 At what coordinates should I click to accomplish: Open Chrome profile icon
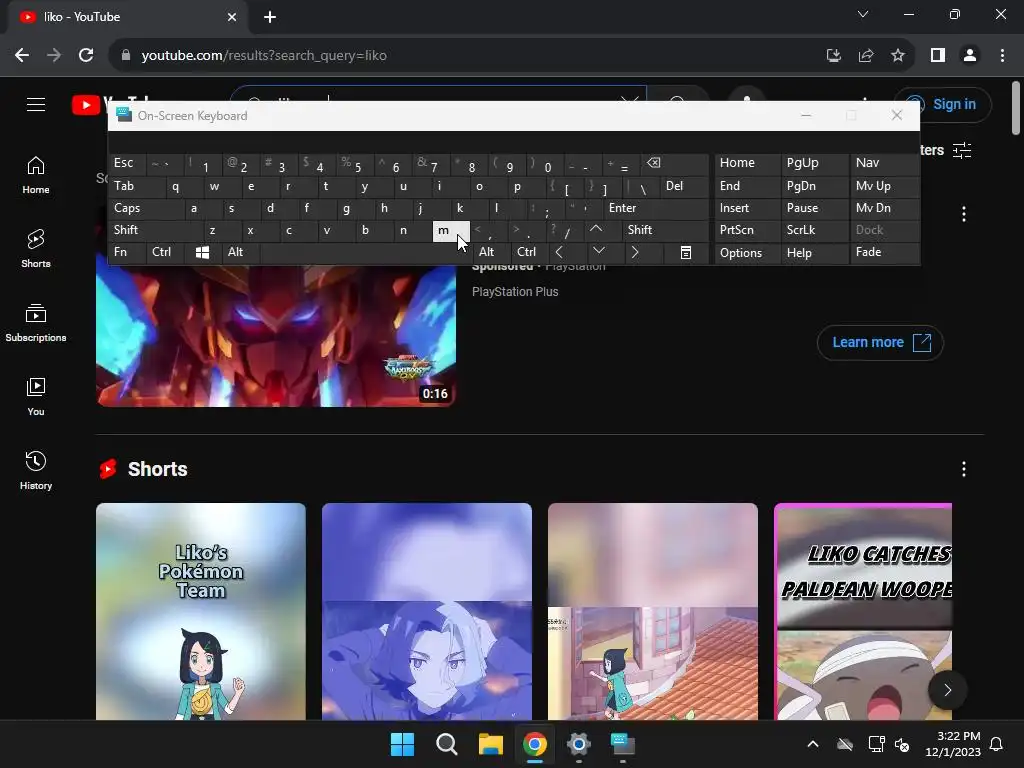(x=970, y=56)
